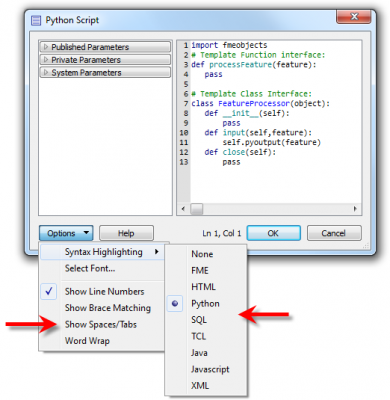Click the 'Ln 1, Col 1' status text
The height and width of the screenshot is (400, 390).
222,233
